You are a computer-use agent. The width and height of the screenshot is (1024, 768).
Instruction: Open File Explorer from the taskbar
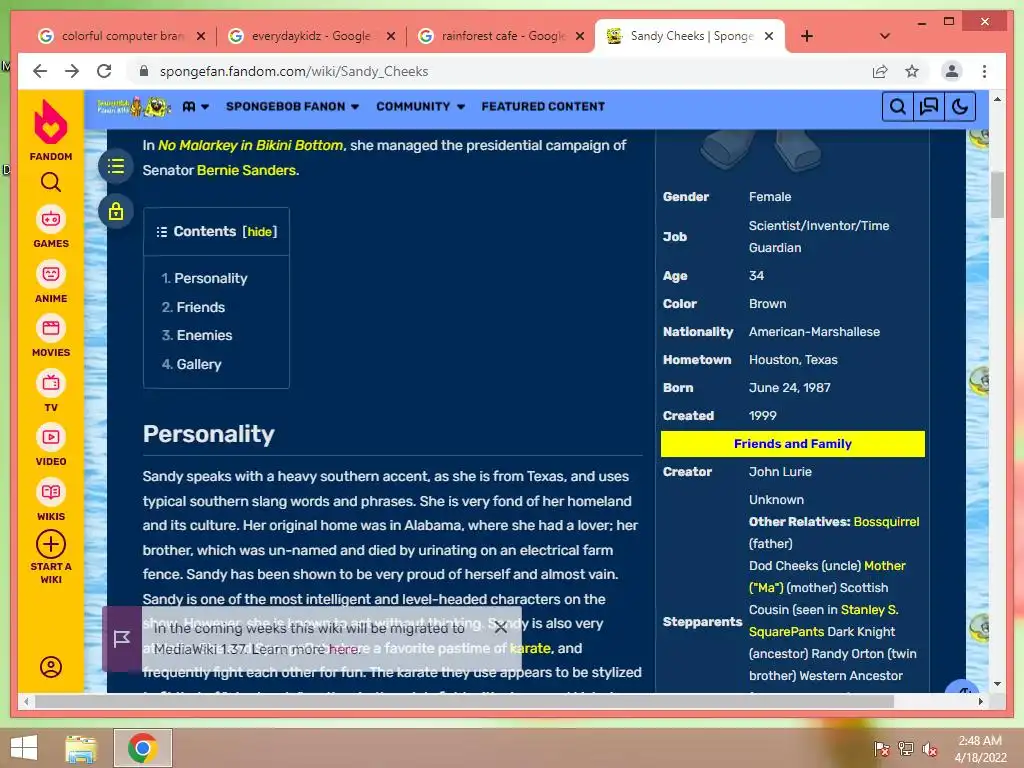click(x=80, y=748)
